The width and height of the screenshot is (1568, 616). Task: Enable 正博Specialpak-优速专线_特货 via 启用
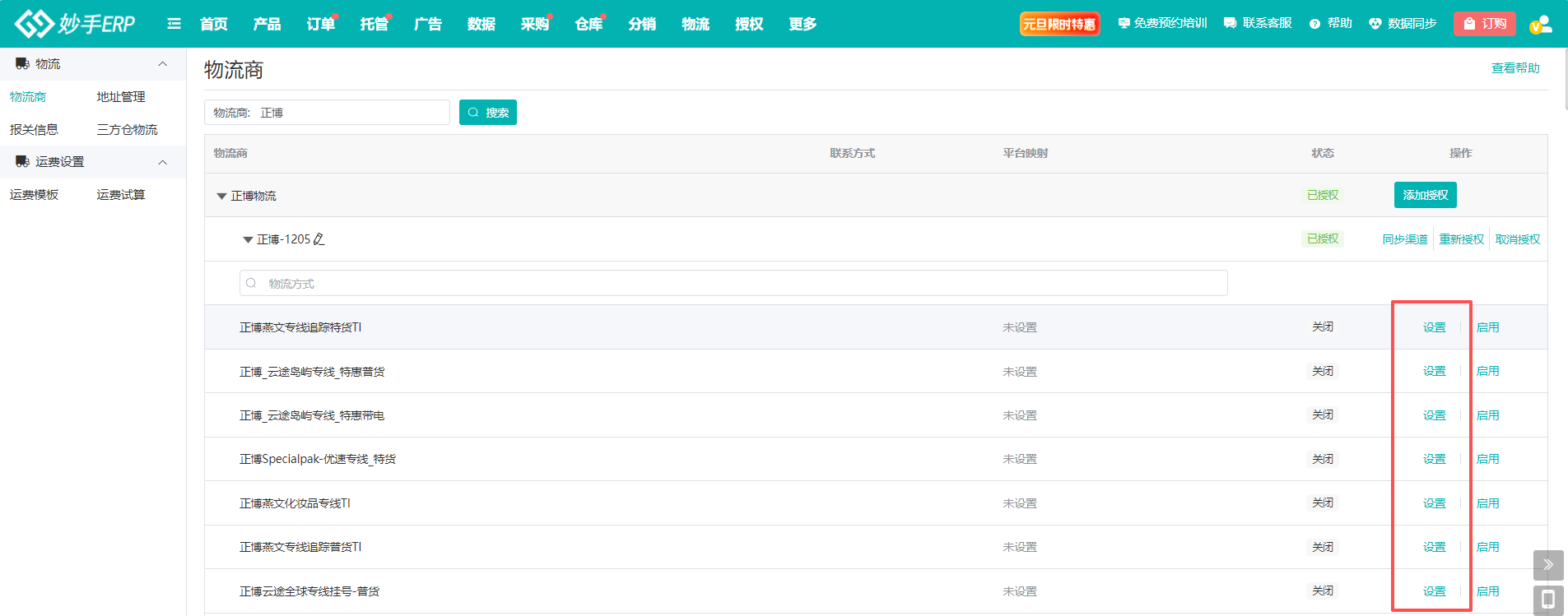click(x=1487, y=459)
